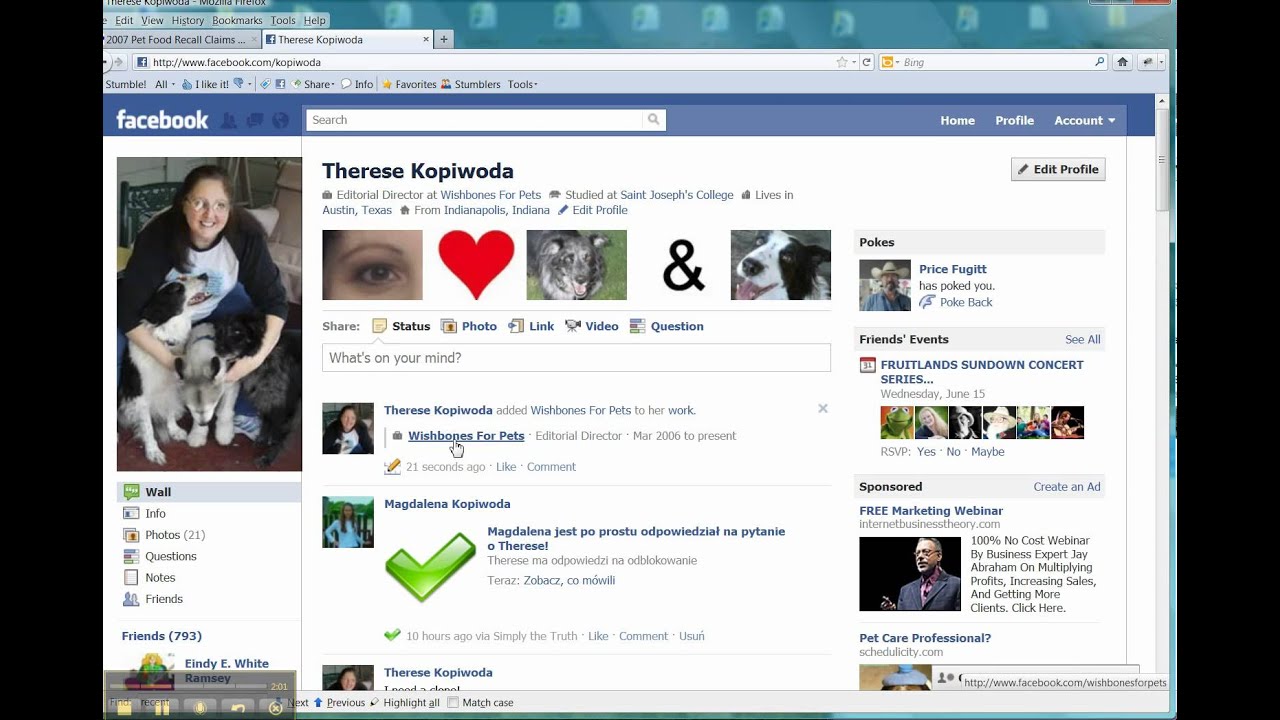
Task: Expand the StumbleUpon All dropdown
Action: tap(164, 84)
